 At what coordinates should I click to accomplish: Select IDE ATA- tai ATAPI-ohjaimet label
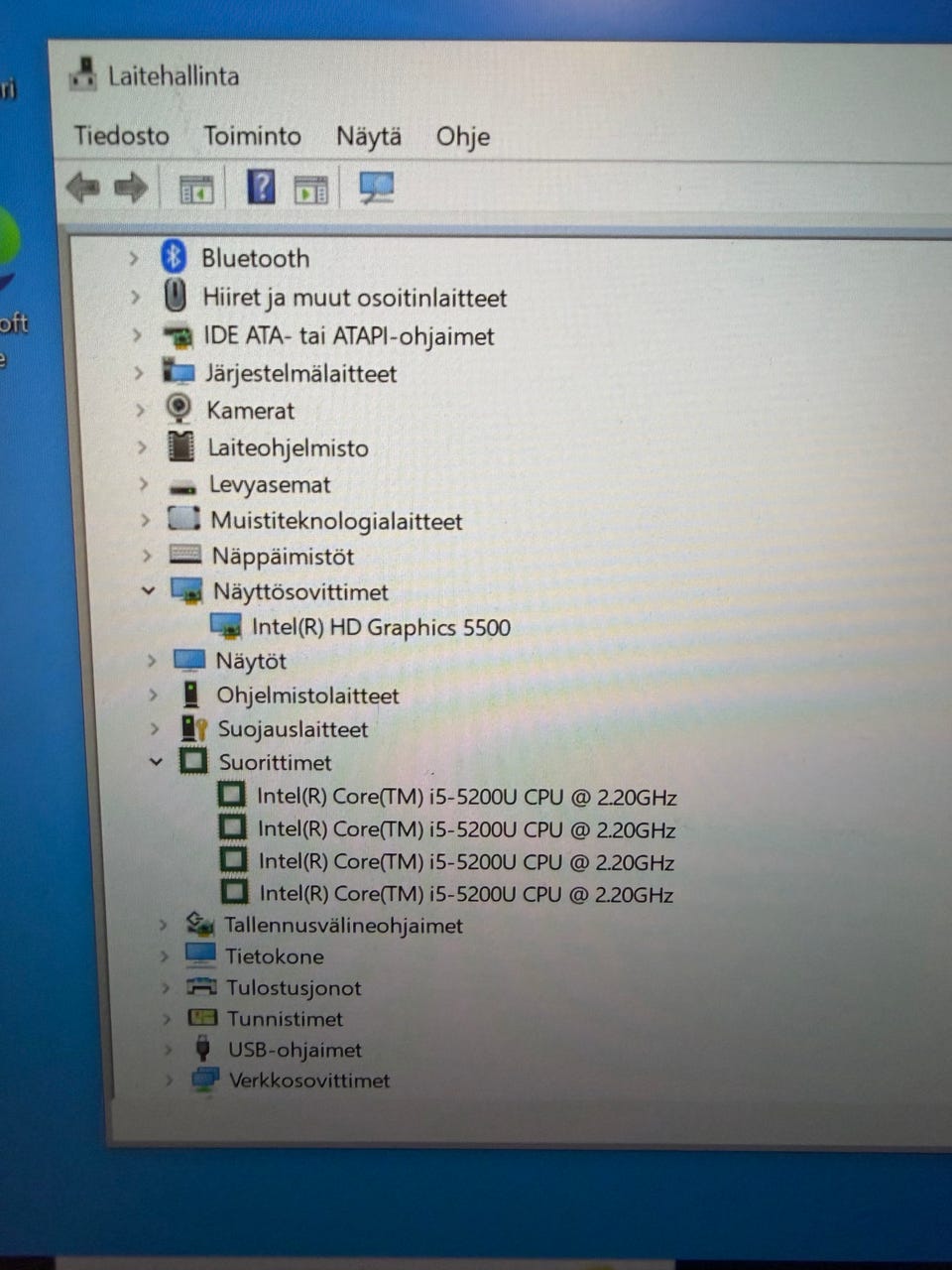(x=349, y=336)
